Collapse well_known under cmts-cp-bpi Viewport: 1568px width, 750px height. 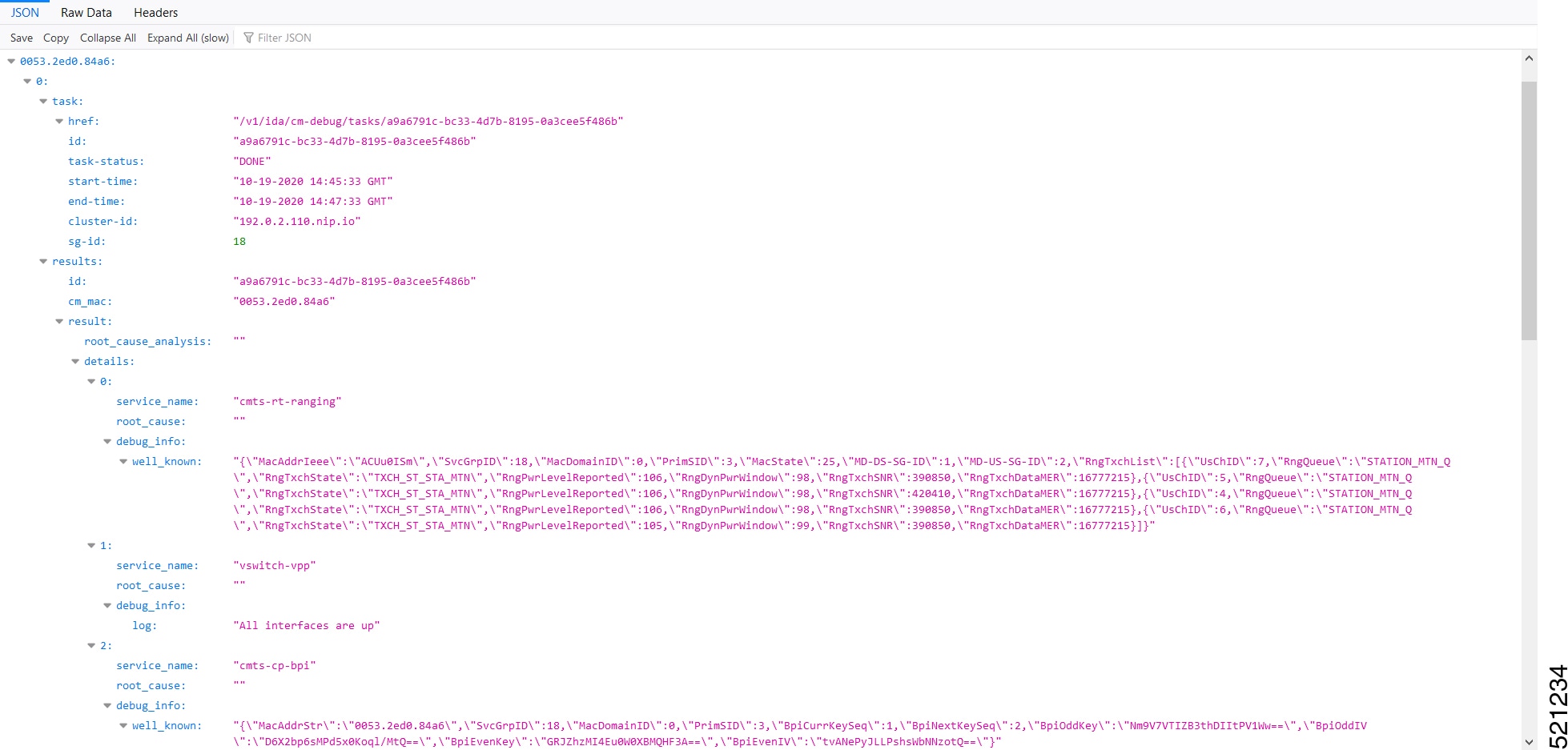click(x=123, y=725)
